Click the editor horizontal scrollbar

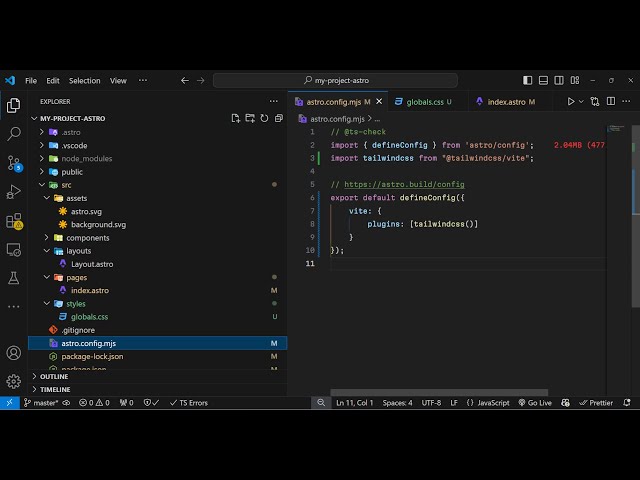pos(439,392)
